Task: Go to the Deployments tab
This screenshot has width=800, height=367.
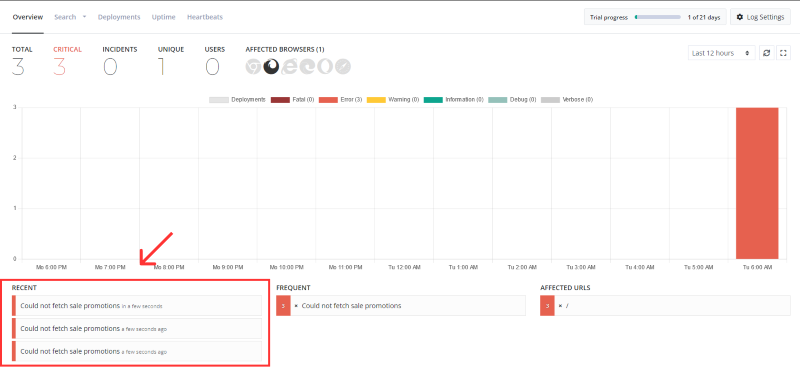Action: click(119, 17)
